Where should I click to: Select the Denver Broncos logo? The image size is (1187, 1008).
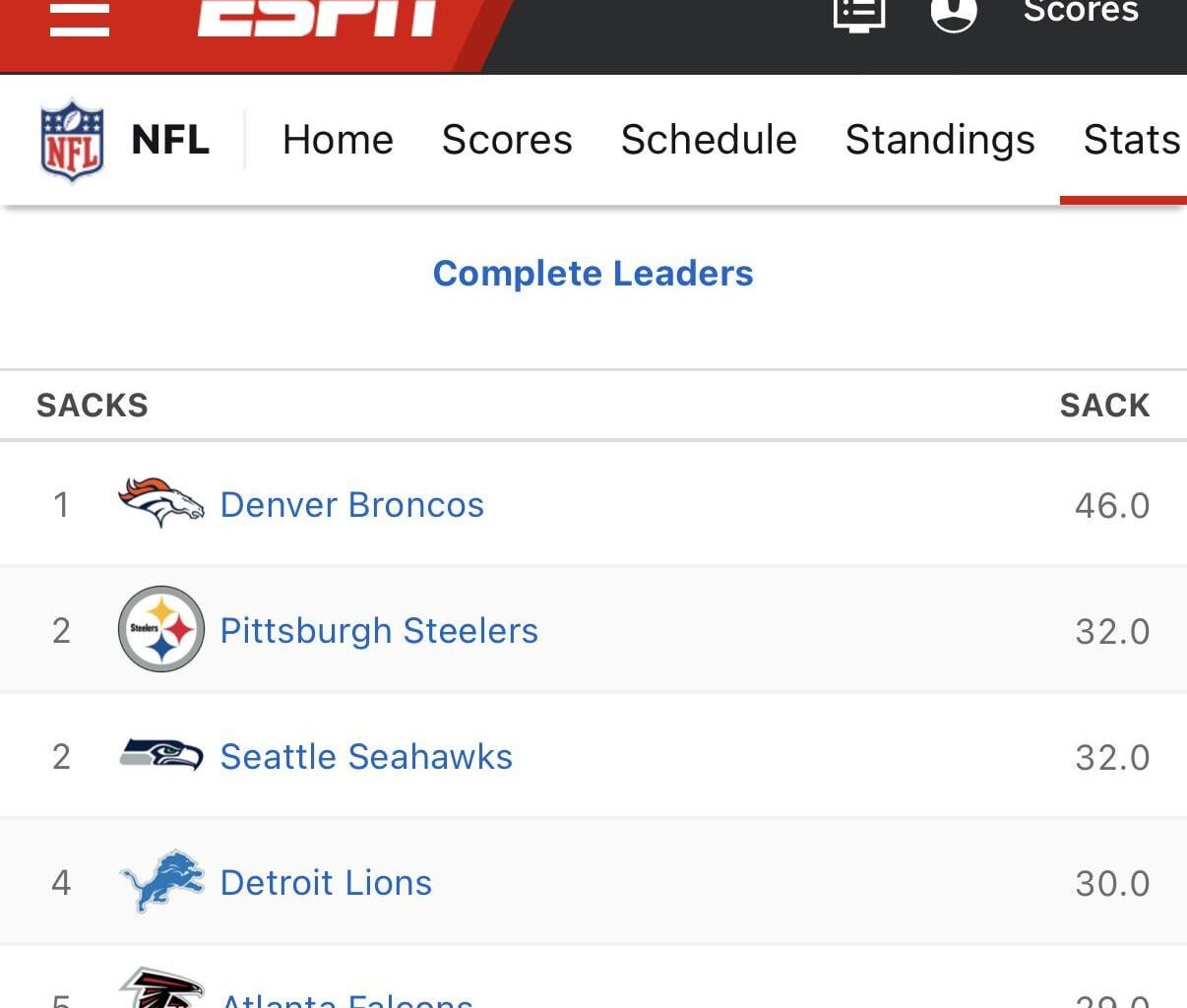pos(160,504)
